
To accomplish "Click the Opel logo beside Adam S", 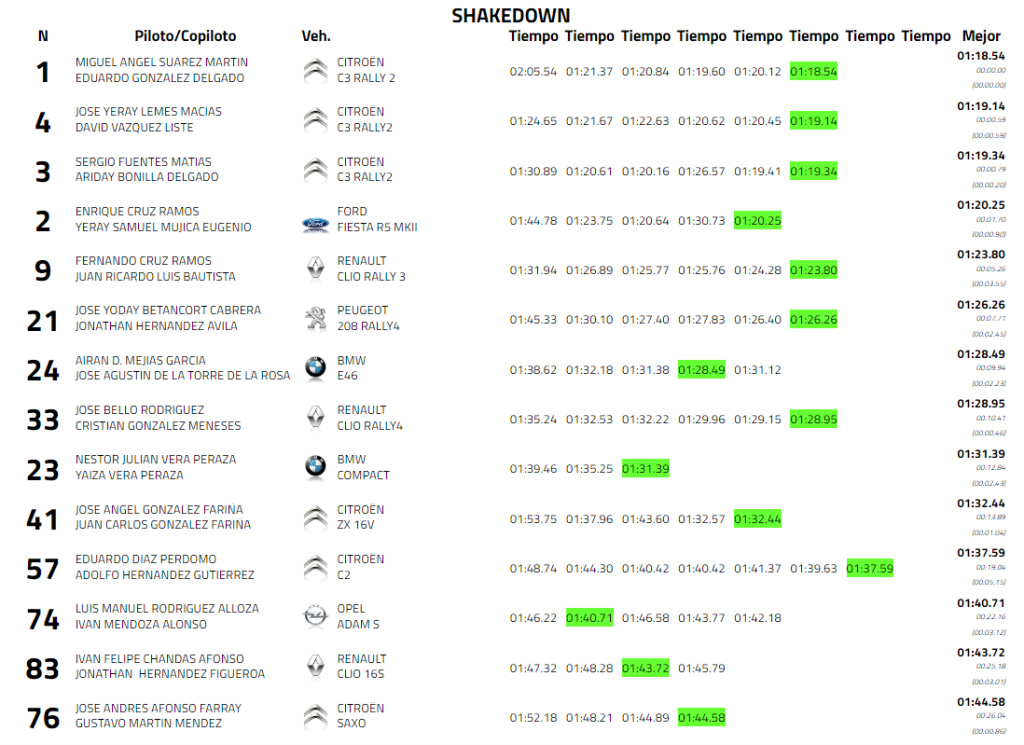I will click(315, 617).
